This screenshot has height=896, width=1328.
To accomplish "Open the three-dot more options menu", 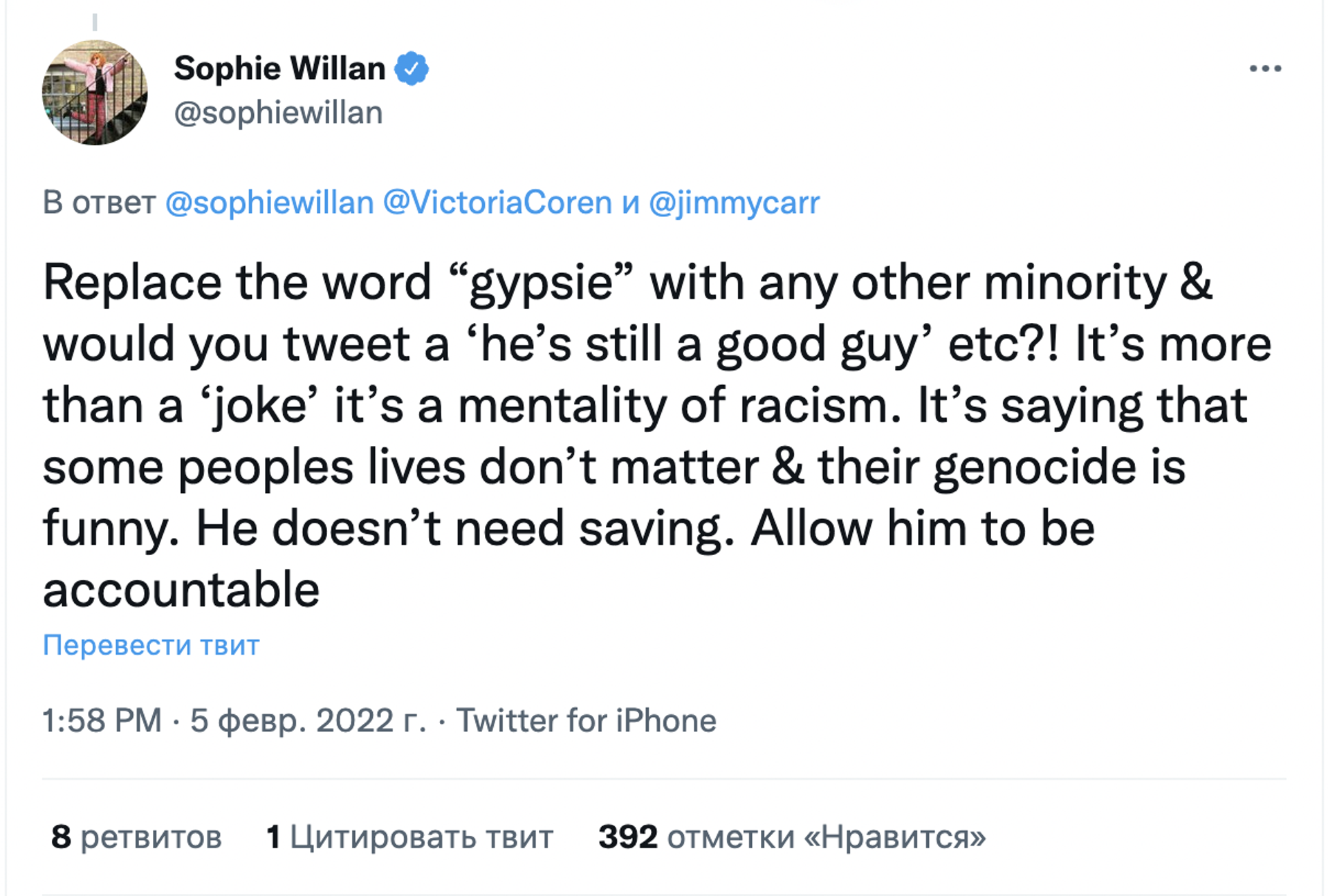I will (1265, 68).
